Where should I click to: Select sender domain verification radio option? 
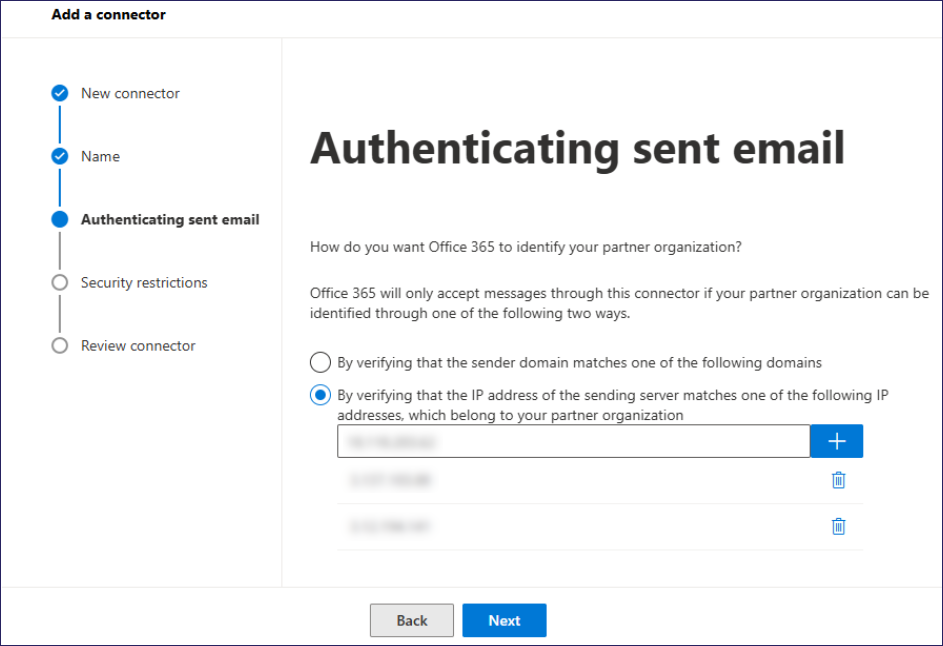coord(320,362)
